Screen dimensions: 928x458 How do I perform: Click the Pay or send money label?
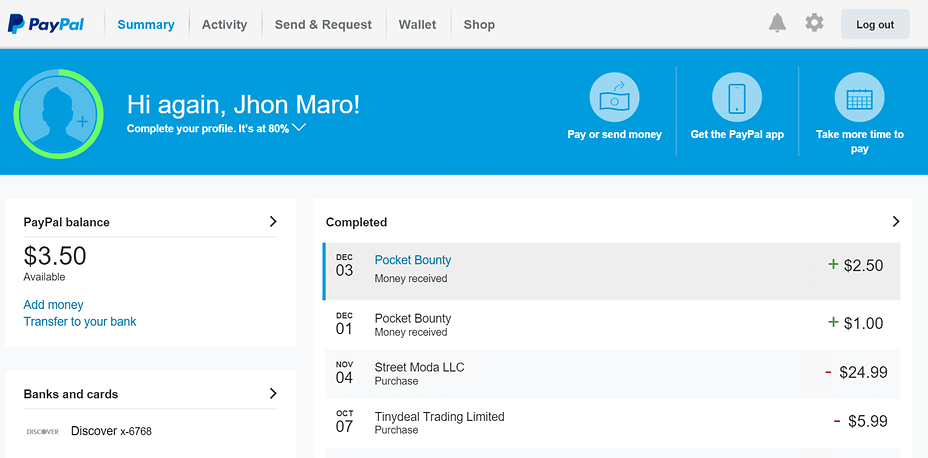click(x=614, y=134)
